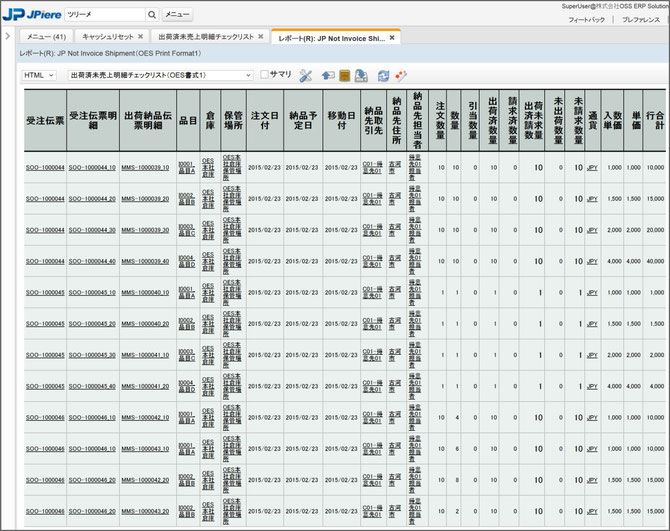Refresh the report with the refresh icon
This screenshot has height=531, width=670.
[383, 76]
